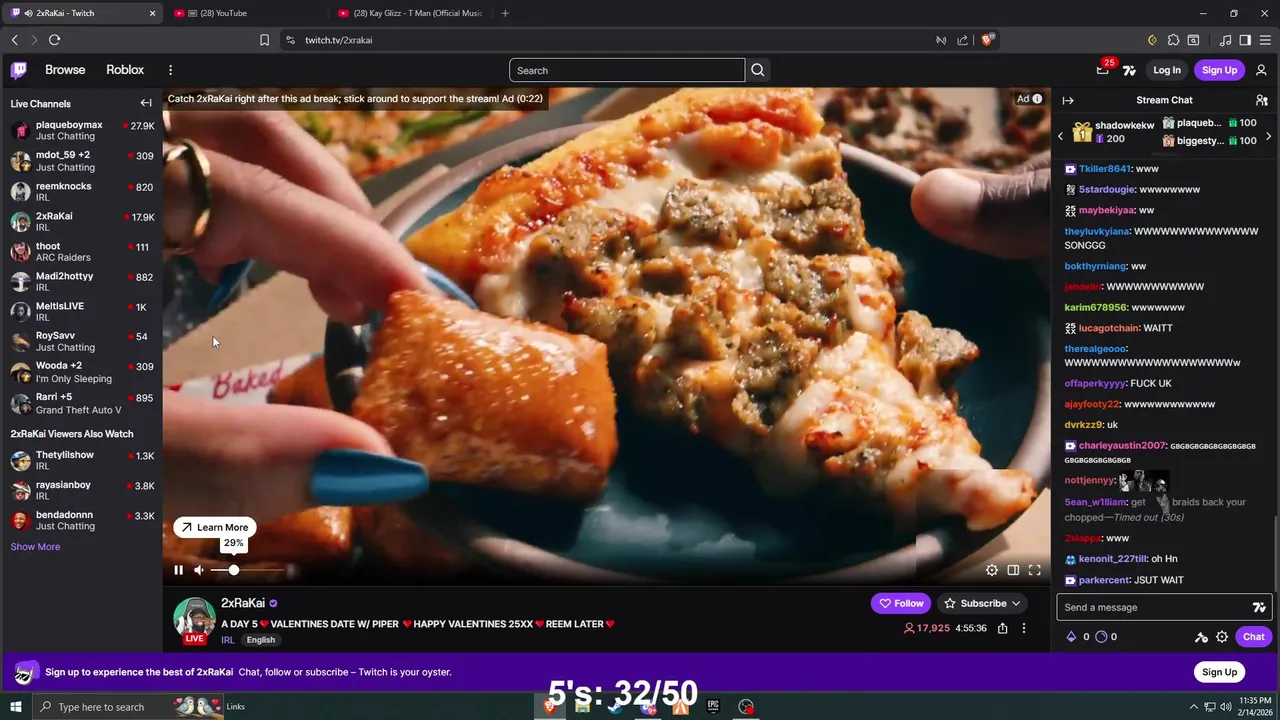Show next gift leaderboard entry
This screenshot has width=1280, height=720.
[x=1268, y=136]
